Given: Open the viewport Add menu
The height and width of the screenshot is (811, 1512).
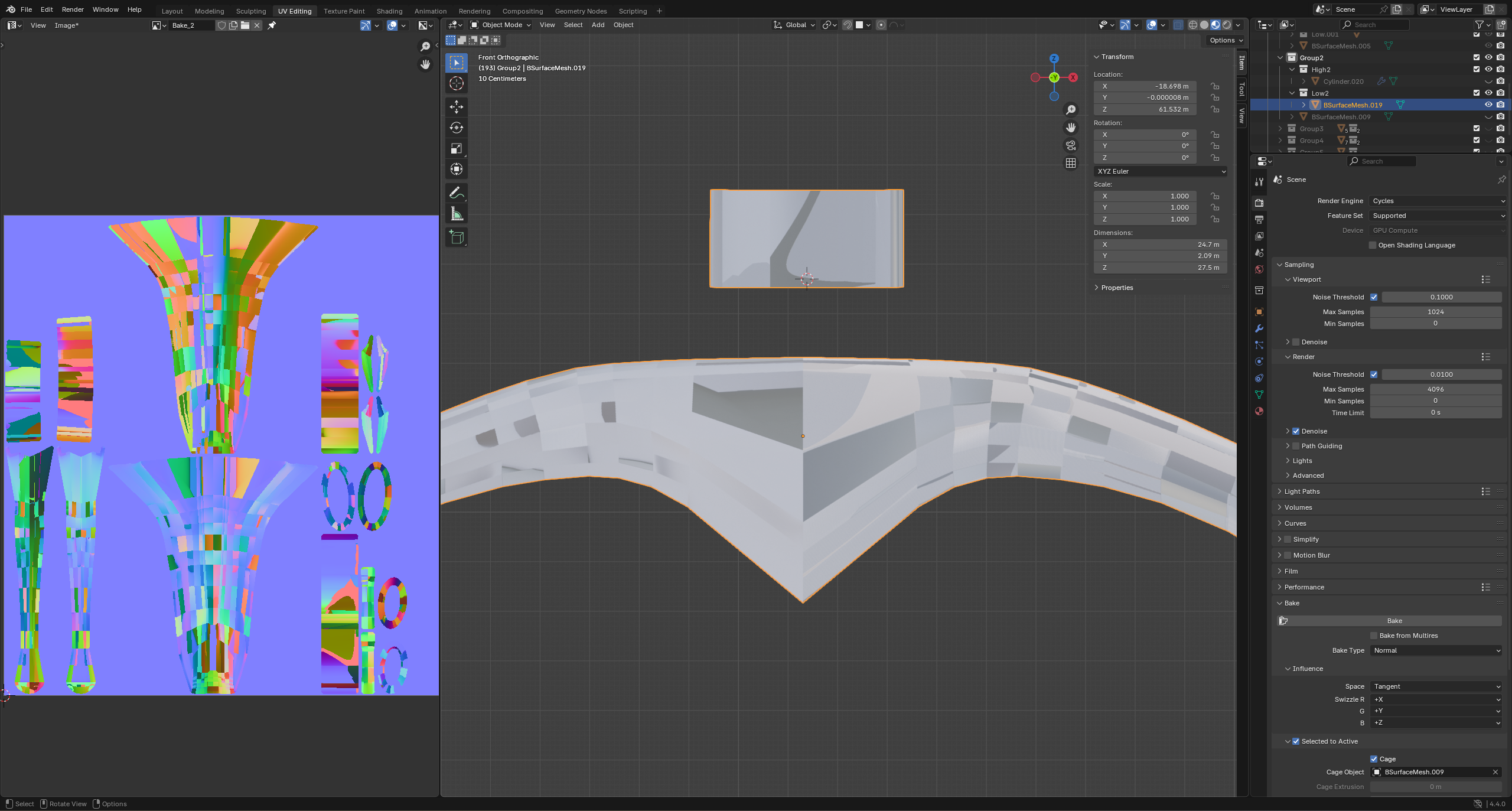Looking at the screenshot, I should click(598, 25).
